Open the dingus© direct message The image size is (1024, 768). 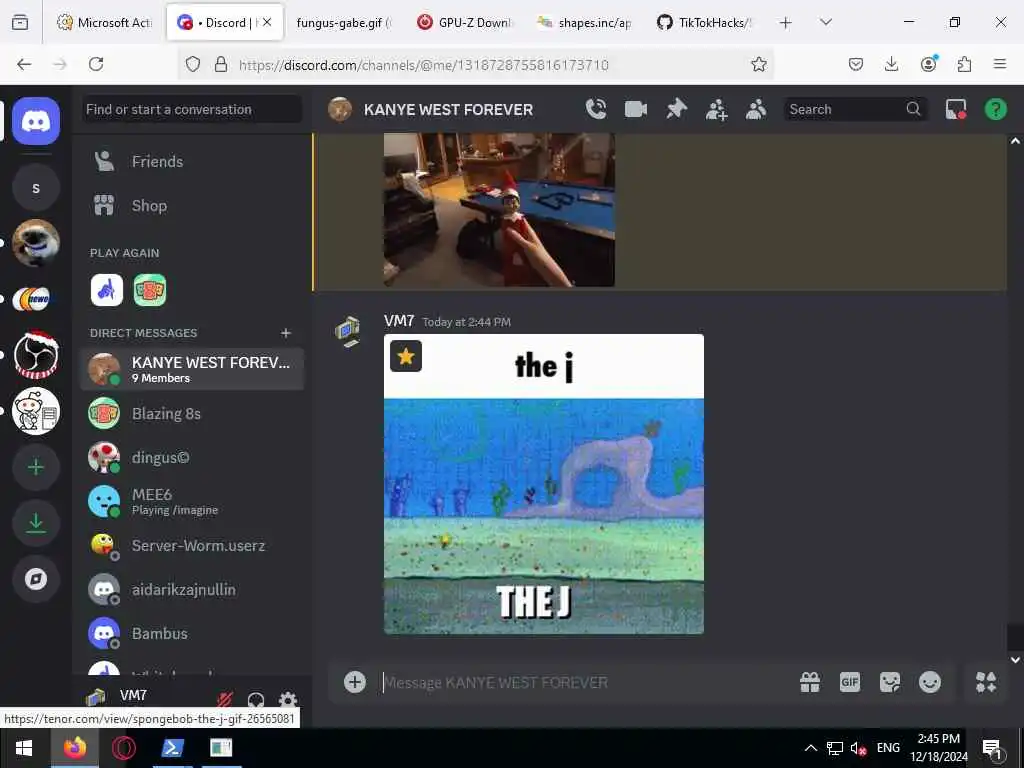tap(192, 457)
